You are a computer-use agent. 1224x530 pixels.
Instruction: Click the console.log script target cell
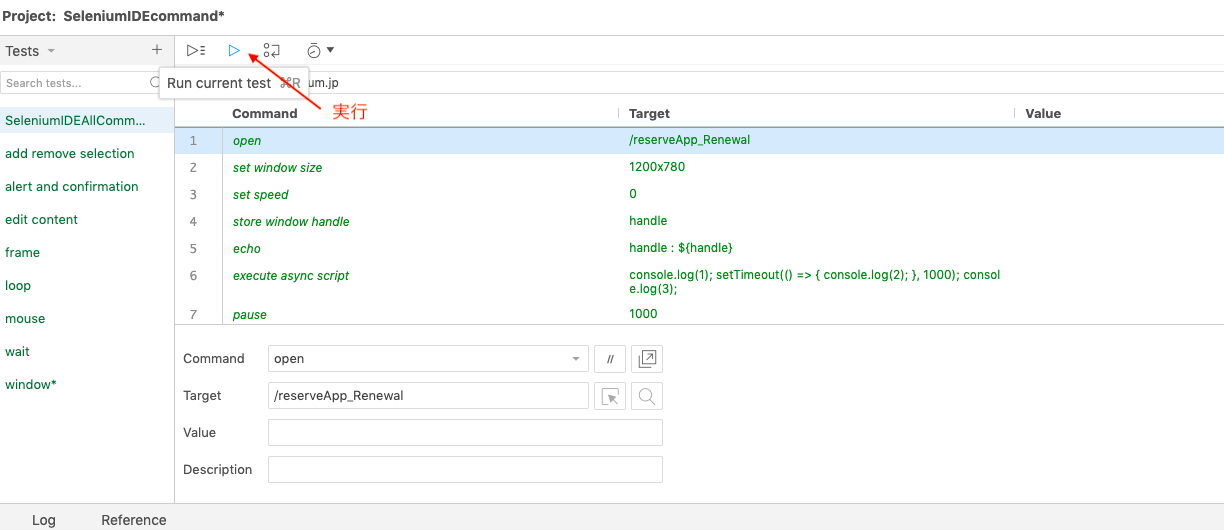click(x=815, y=282)
